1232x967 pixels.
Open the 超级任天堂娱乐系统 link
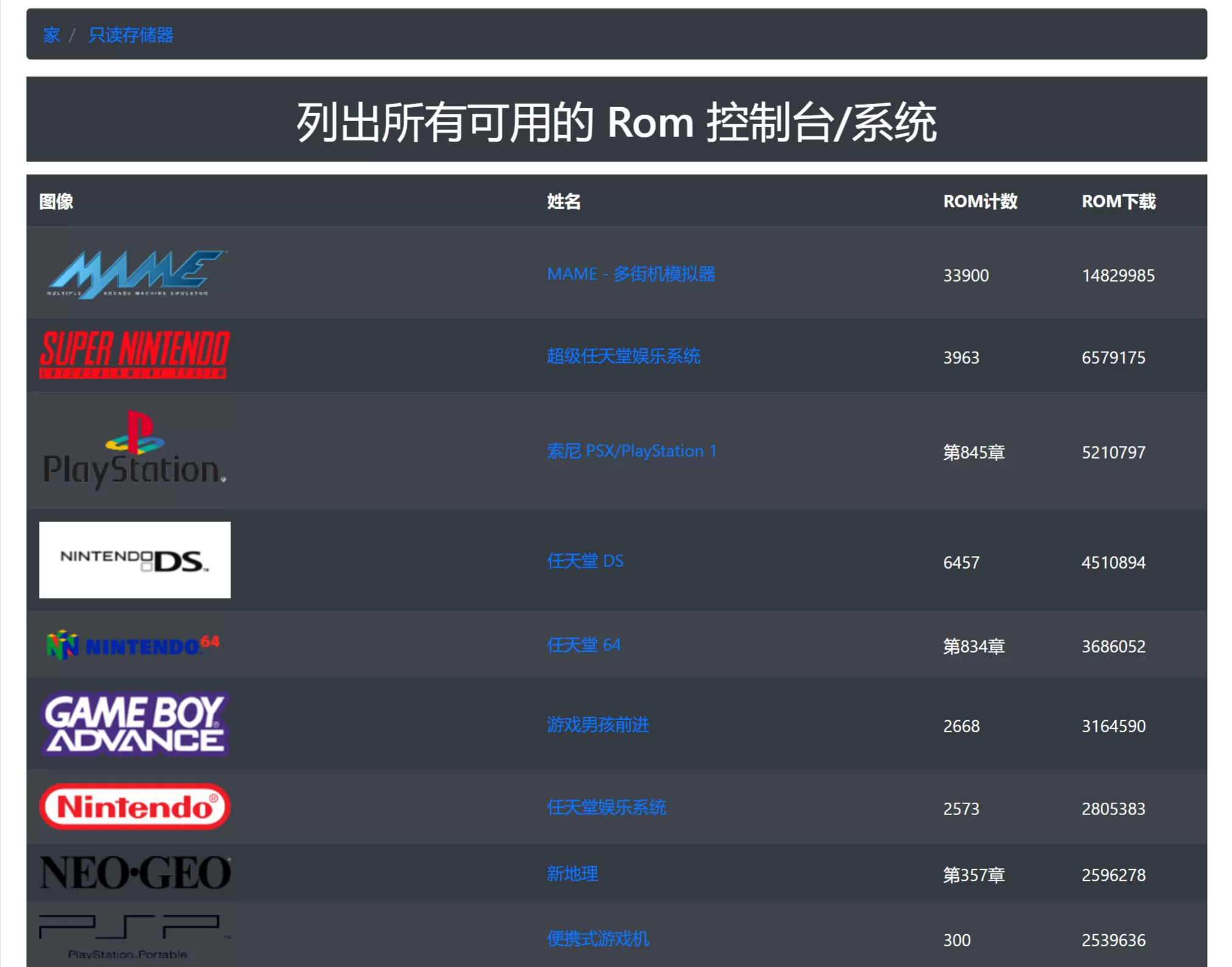click(623, 356)
